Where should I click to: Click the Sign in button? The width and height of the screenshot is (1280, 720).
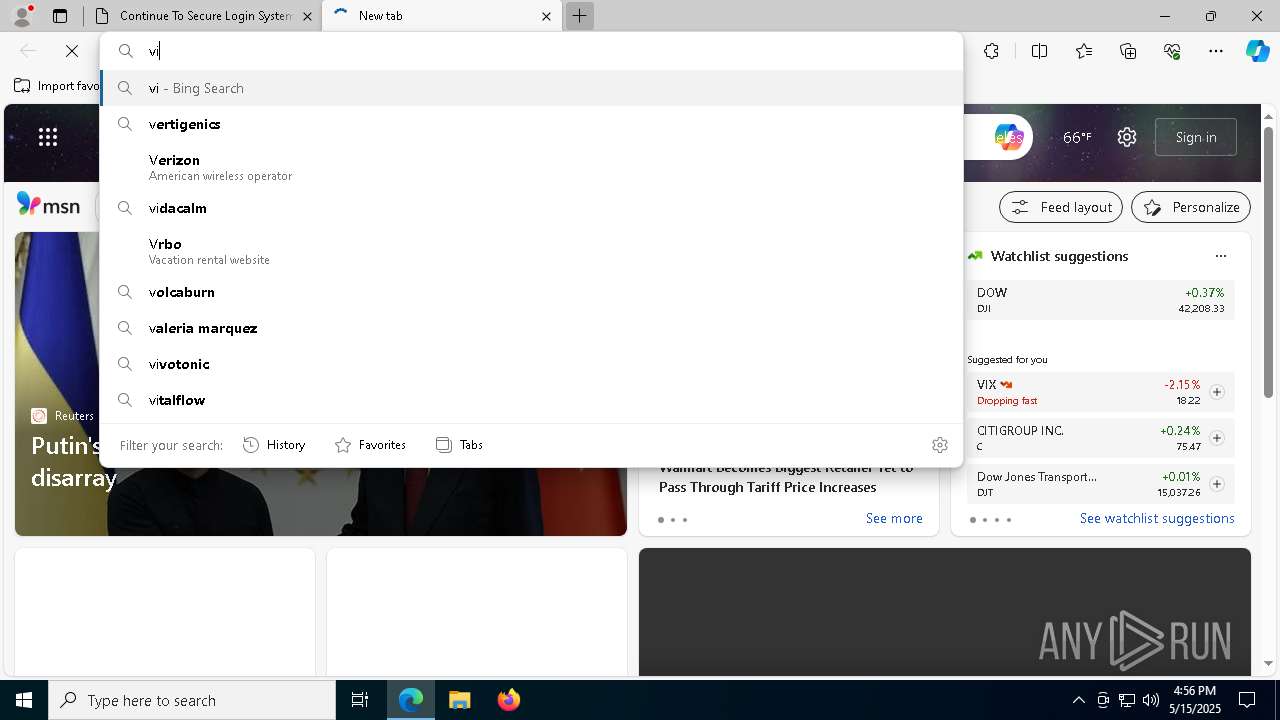pos(1196,137)
